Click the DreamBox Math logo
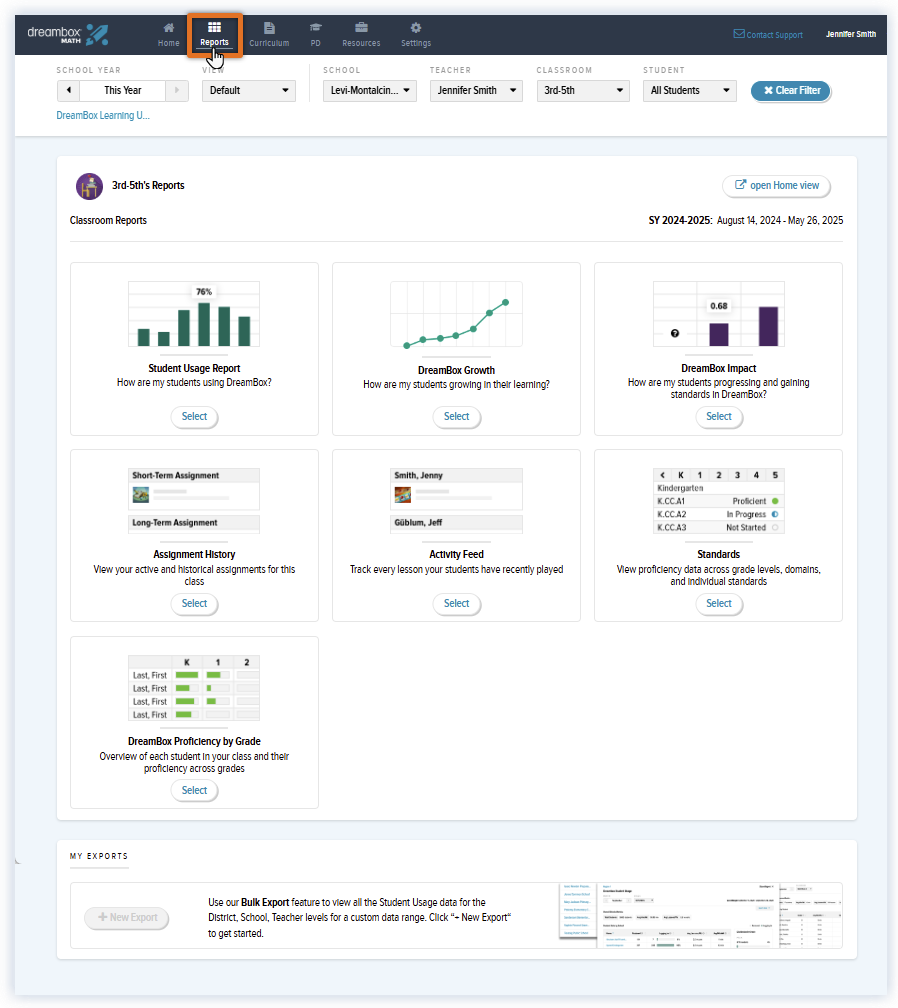The image size is (898, 1008). [67, 35]
